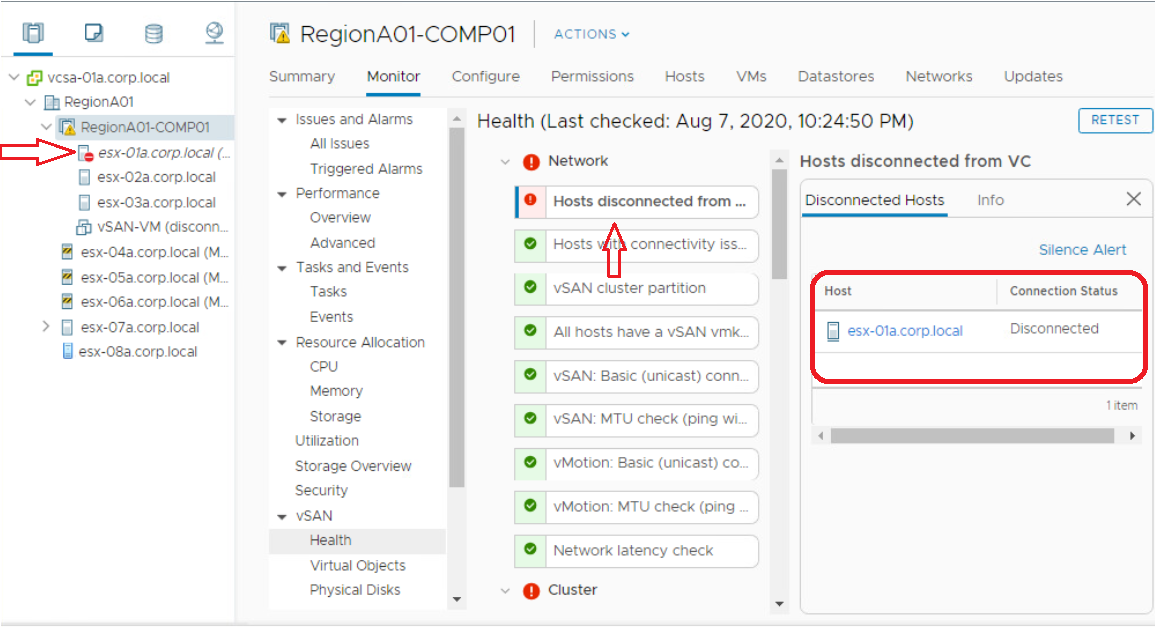Click the Silence Alert link

click(x=1082, y=250)
